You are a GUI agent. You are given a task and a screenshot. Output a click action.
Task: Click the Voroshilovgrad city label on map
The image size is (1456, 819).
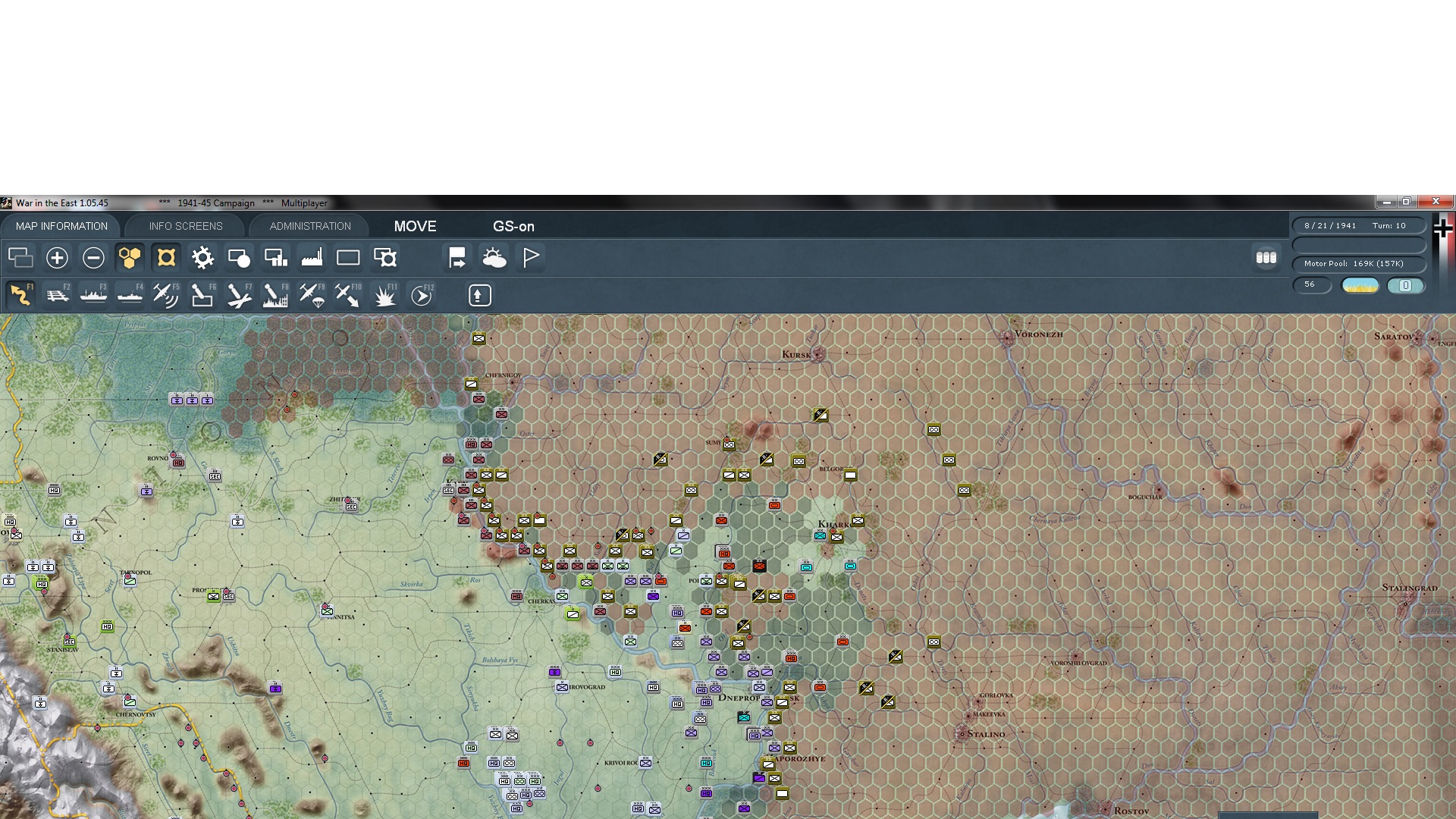click(x=1078, y=663)
